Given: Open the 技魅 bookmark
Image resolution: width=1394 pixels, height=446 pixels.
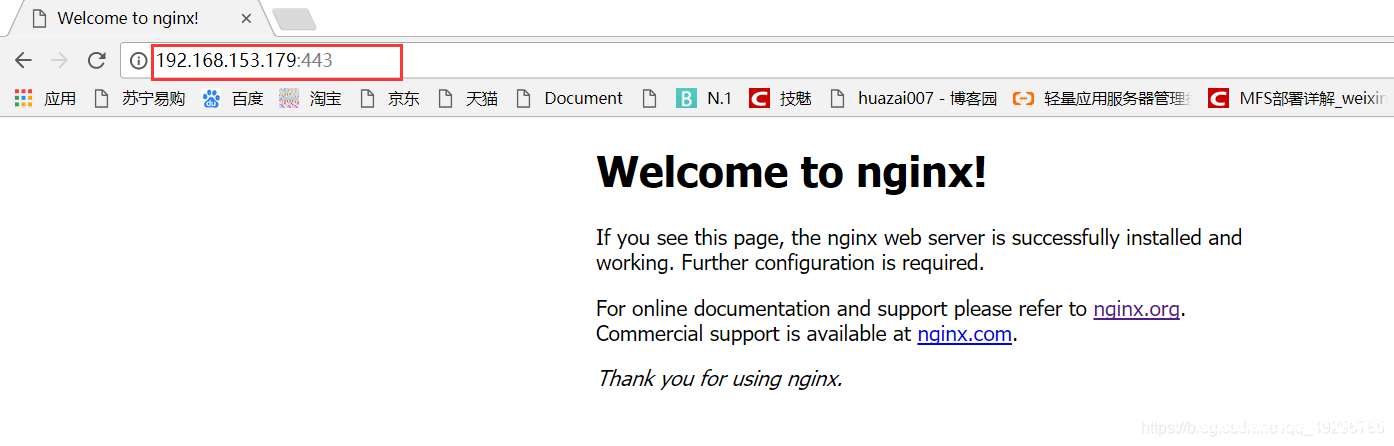Looking at the screenshot, I should pyautogui.click(x=781, y=98).
